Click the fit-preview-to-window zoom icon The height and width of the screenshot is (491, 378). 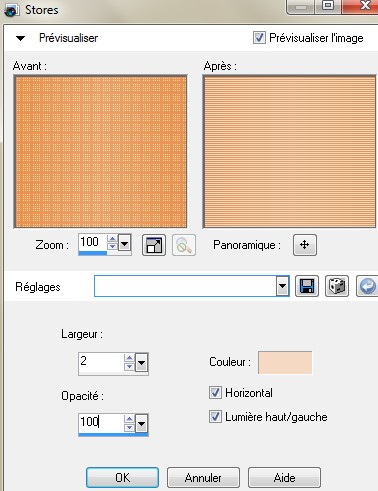(154, 245)
